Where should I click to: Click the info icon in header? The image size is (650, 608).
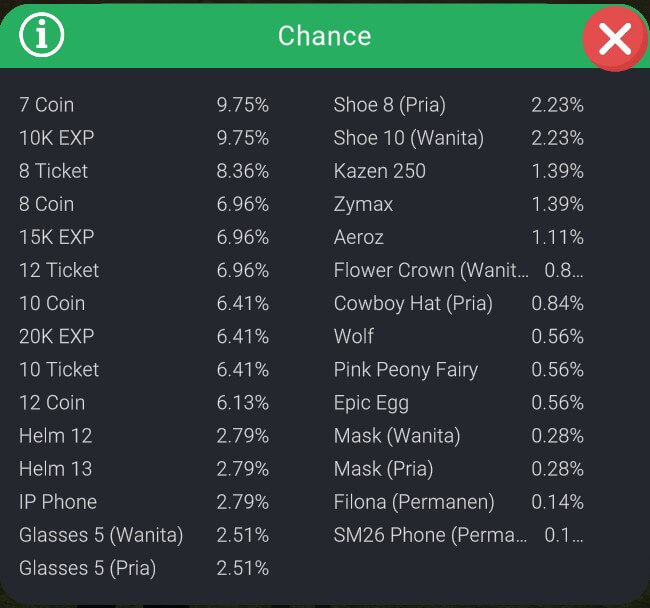42,36
